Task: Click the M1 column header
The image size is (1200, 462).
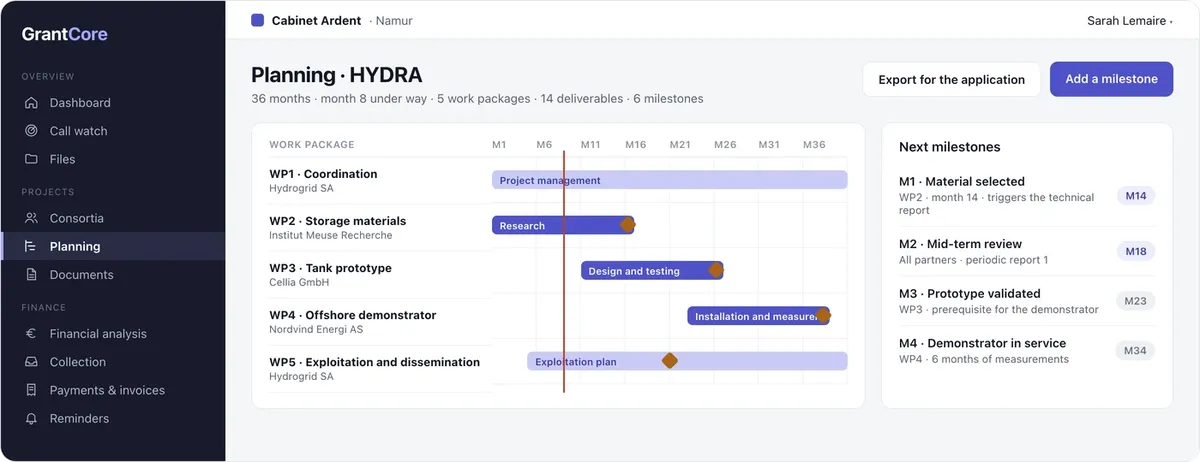Action: tap(499, 145)
